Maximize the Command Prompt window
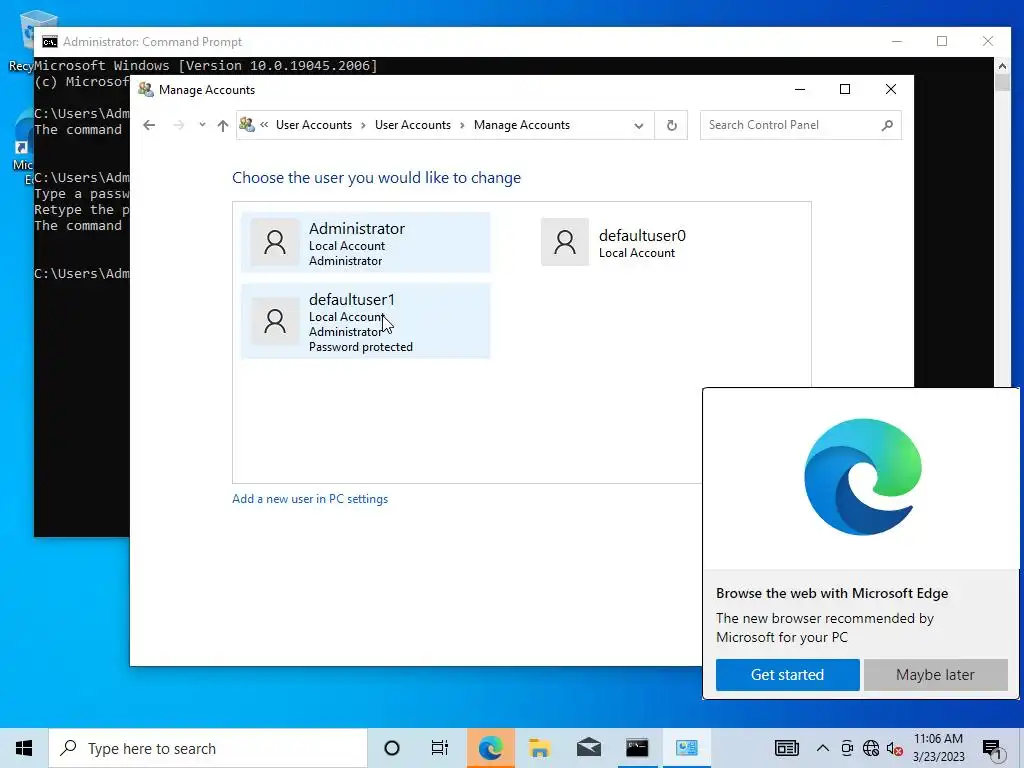This screenshot has height=768, width=1024. click(x=942, y=41)
